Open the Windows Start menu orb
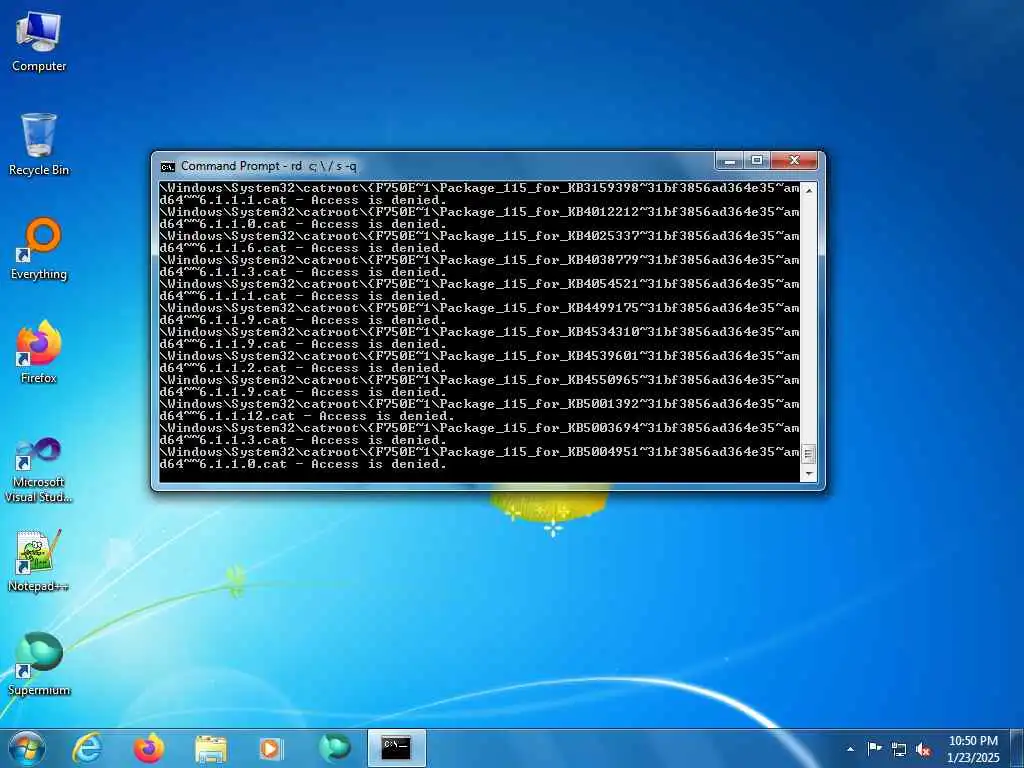Viewport: 1024px width, 768px height. pyautogui.click(x=26, y=748)
